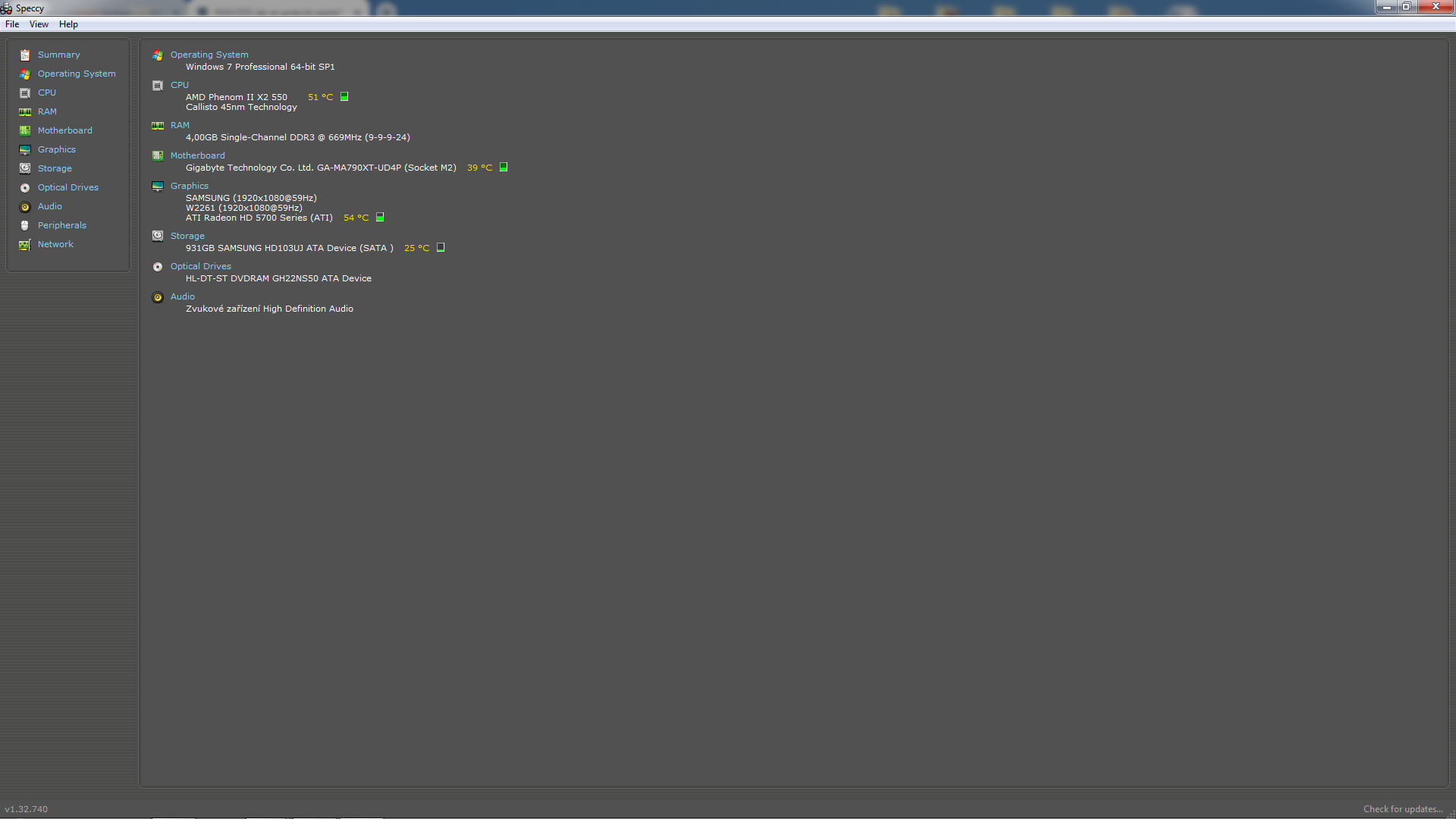Open the Optical Drives heading link in summary
Viewport: 1456px width, 819px height.
201,266
